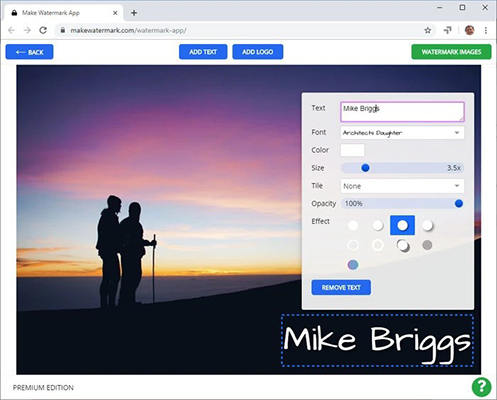Choose the gray circle effect option
Viewport: 497px width, 400px height.
[427, 245]
